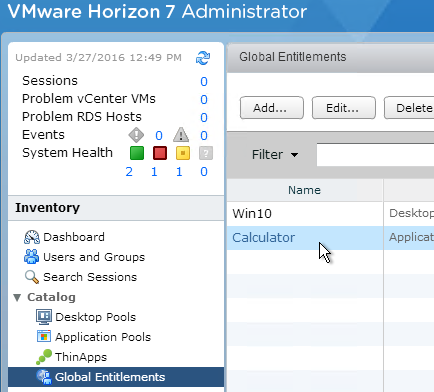Viewport: 434px width, 392px height.
Task: Open Users and Groups
Action: (x=94, y=257)
